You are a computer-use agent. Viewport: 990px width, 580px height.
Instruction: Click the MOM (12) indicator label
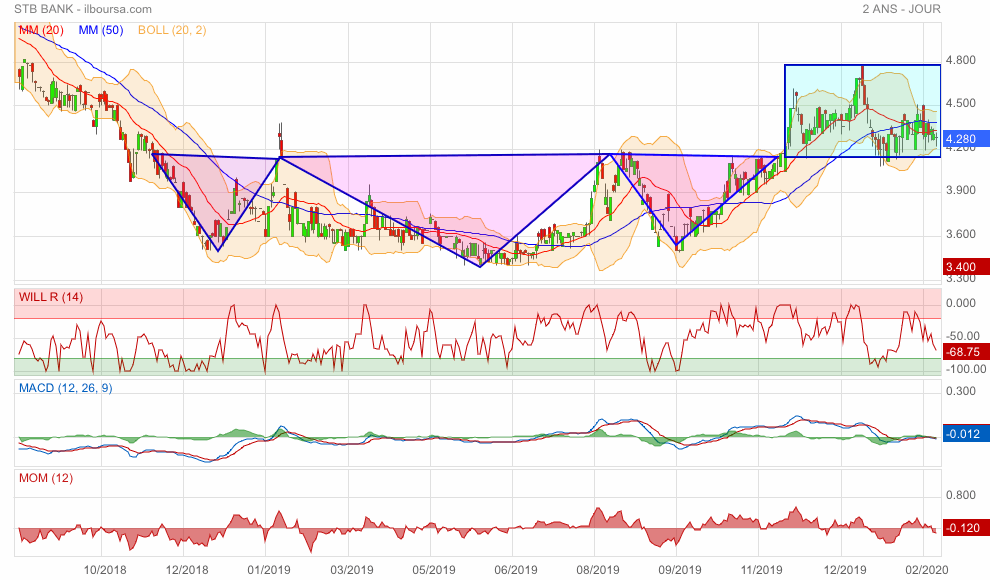45,478
